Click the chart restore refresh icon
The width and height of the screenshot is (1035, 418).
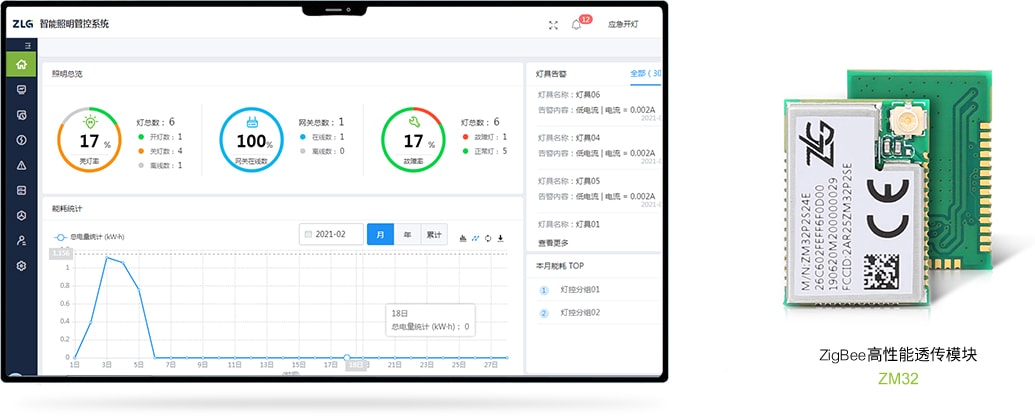488,238
